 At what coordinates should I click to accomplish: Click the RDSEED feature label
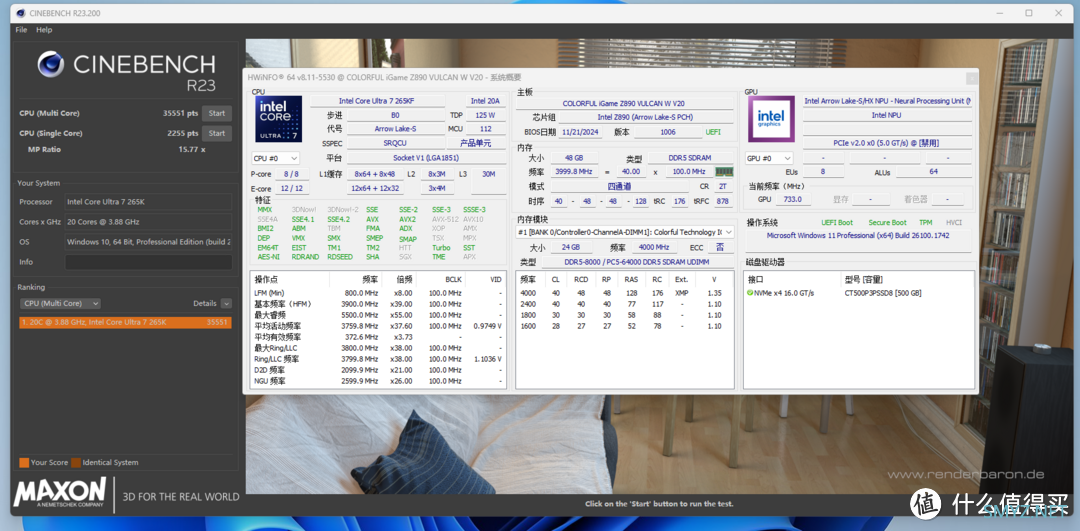(x=339, y=256)
